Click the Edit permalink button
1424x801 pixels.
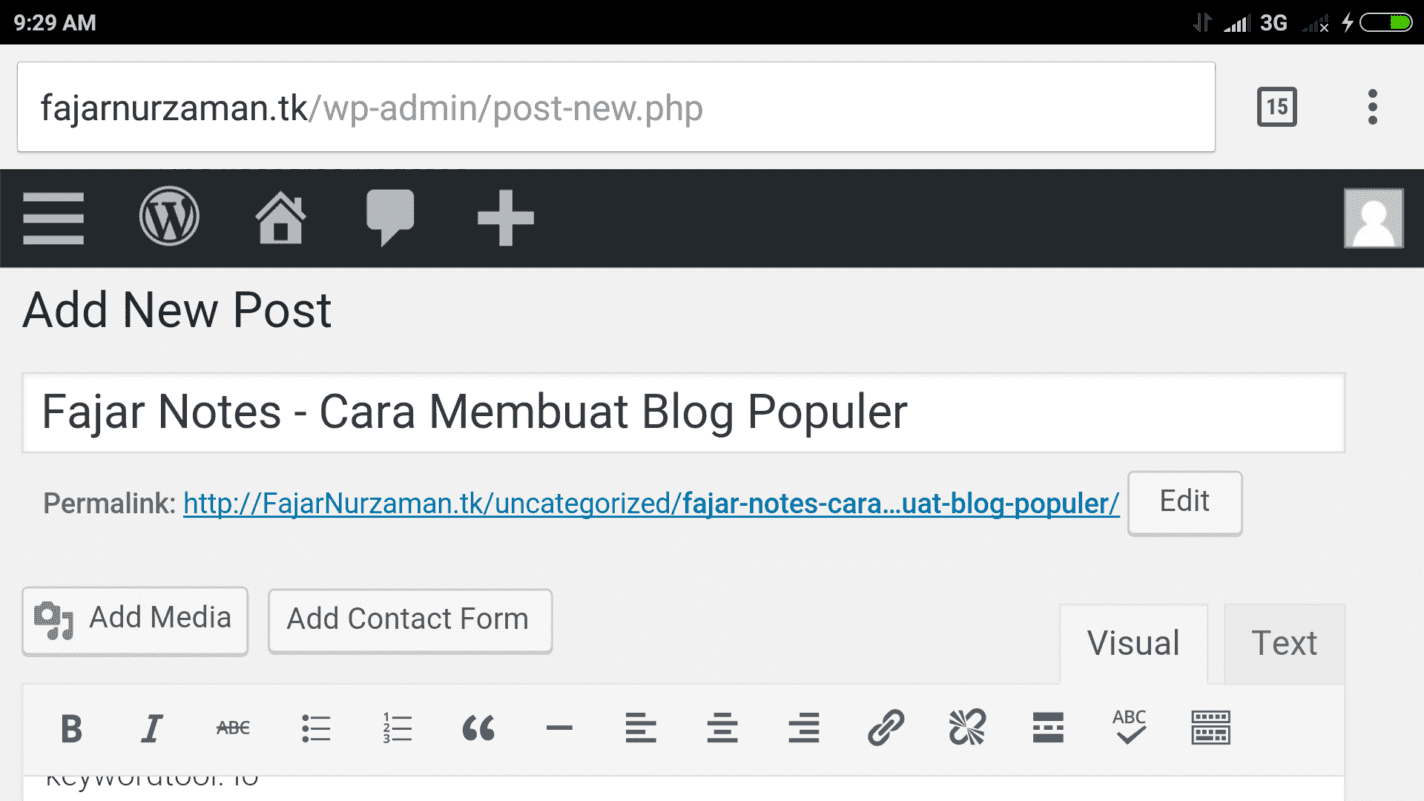(1185, 502)
